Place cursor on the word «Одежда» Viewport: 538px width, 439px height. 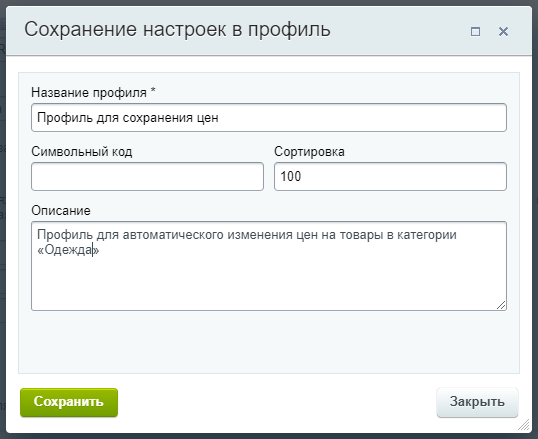tap(68, 250)
